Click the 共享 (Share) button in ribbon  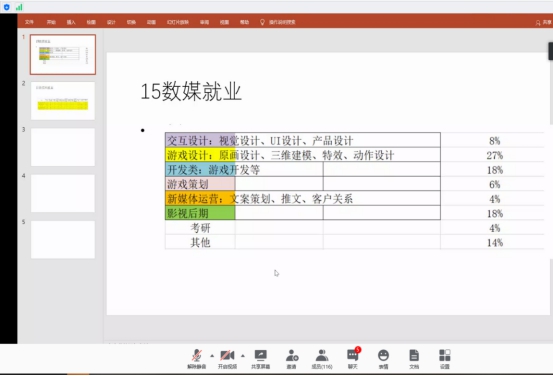[x=543, y=22]
